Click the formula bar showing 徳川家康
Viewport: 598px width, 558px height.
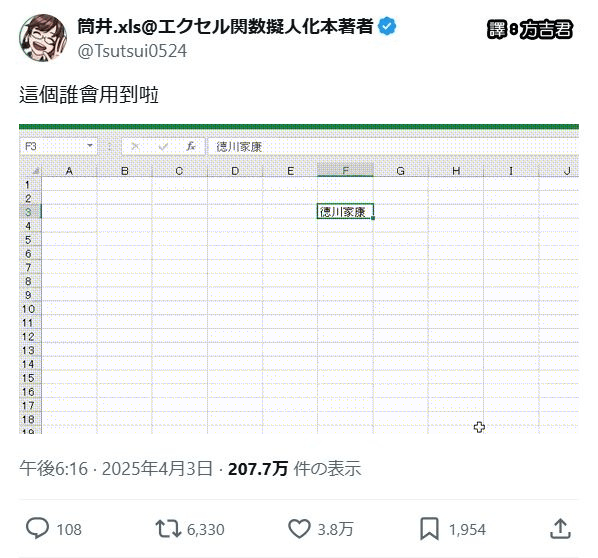tap(393, 146)
